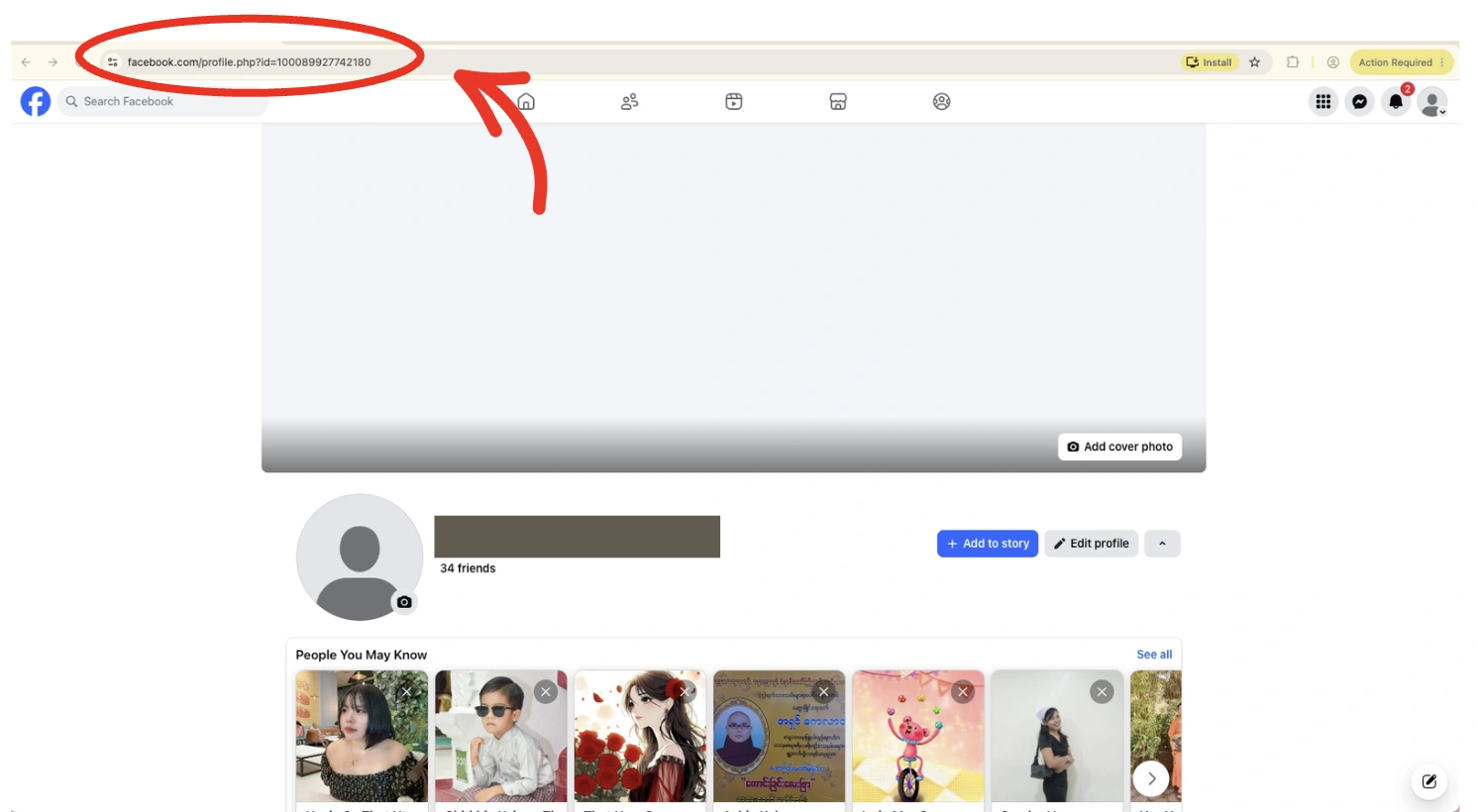This screenshot has width=1478, height=812.
Task: Dismiss suggestion with unicycle bear cartoon
Action: (963, 692)
